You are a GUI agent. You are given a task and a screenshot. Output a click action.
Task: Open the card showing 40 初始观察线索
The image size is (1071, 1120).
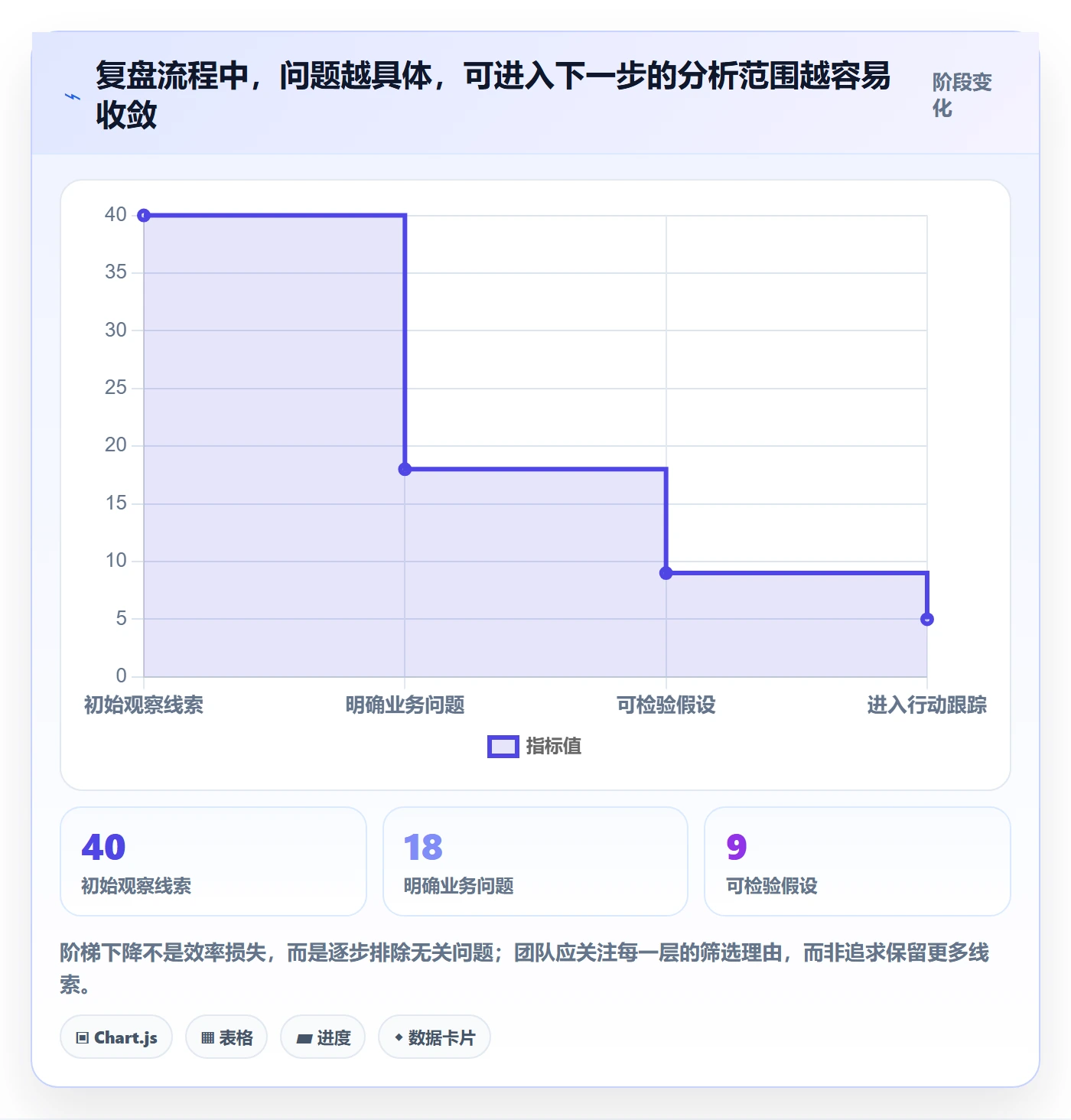click(x=213, y=861)
